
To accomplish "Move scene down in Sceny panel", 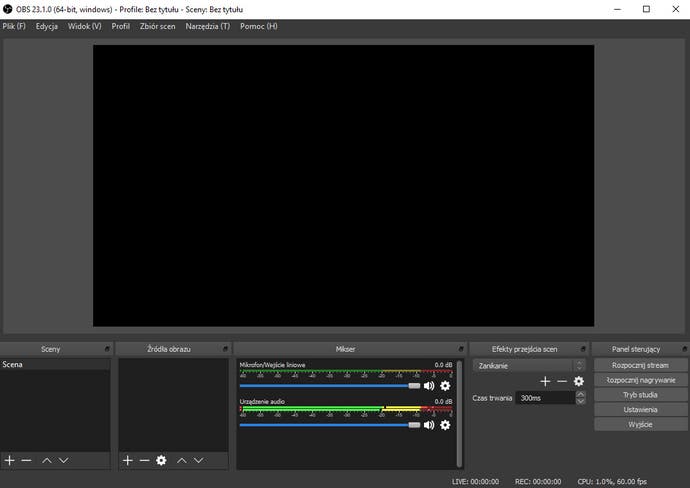I will [x=64, y=460].
